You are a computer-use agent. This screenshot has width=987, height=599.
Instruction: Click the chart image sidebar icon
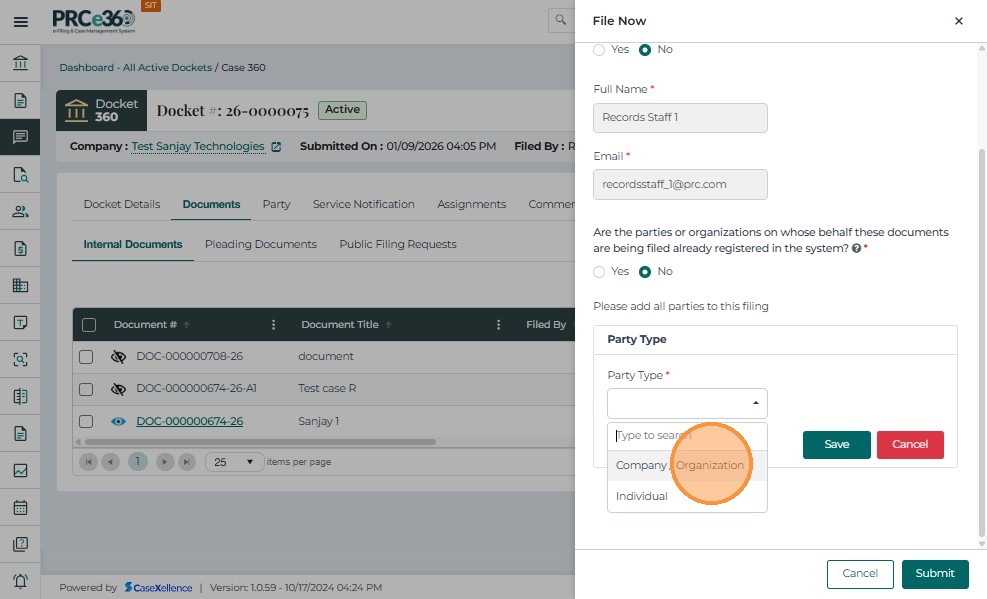pyautogui.click(x=20, y=470)
